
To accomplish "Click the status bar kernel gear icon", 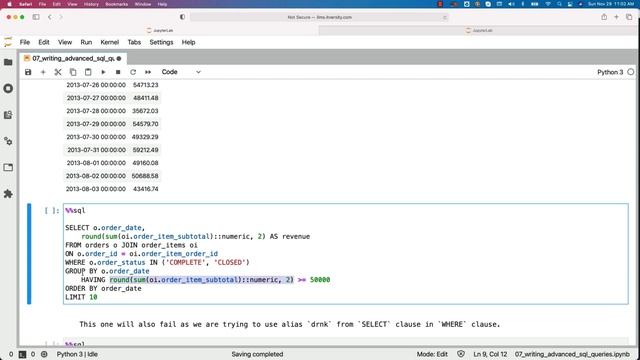I will coord(44,354).
